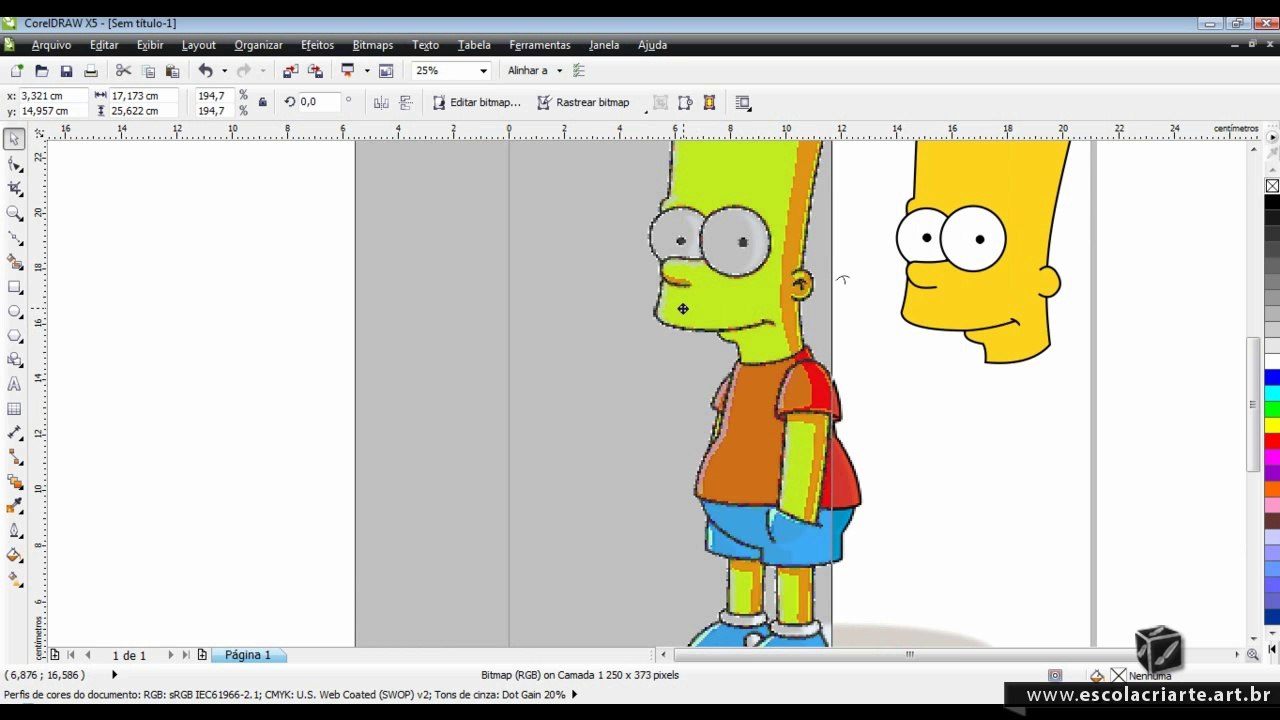Select the Shape edit tool

[x=15, y=164]
